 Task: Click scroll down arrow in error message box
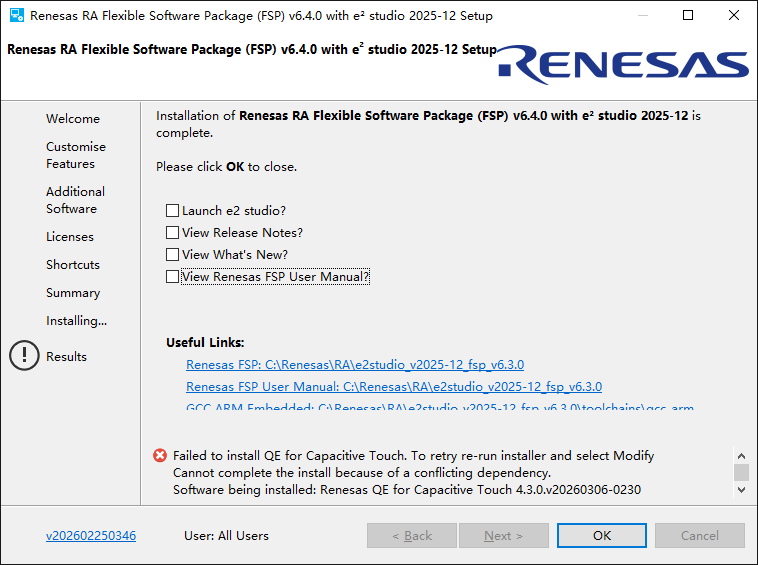coord(741,490)
